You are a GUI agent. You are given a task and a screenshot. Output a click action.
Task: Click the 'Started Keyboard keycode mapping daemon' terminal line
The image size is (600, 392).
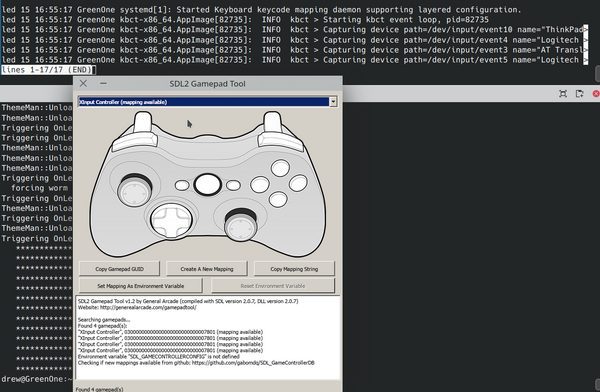261,10
